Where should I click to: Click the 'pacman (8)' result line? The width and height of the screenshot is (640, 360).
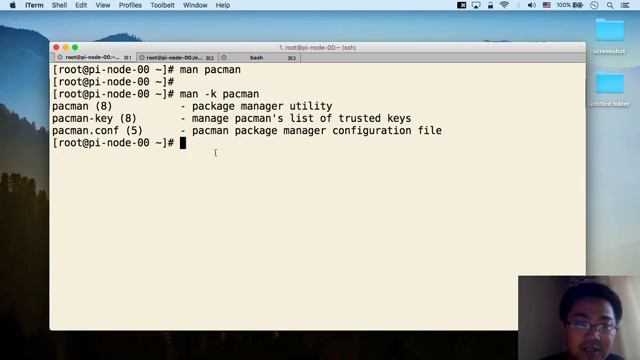[x=192, y=107]
